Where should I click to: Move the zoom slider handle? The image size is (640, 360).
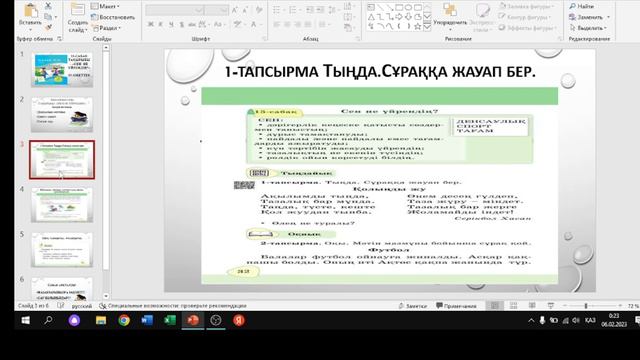(x=586, y=306)
